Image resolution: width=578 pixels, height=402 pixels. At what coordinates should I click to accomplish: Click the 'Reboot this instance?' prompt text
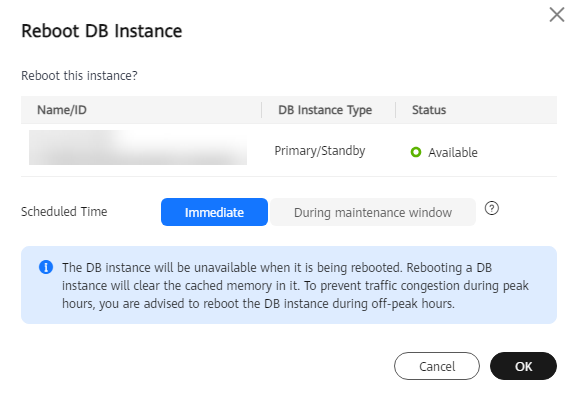point(79,76)
